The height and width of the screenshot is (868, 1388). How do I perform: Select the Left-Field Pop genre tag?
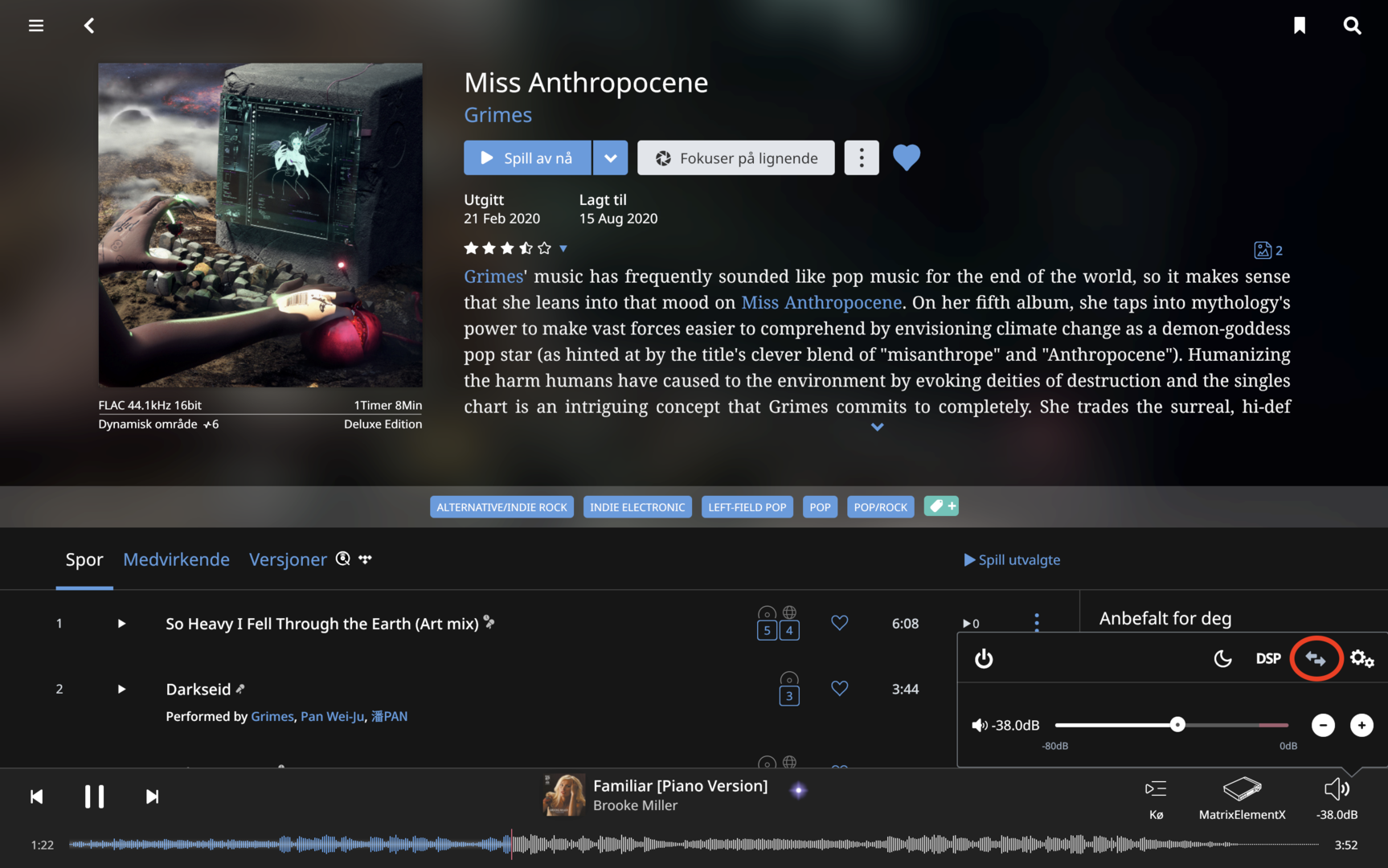tap(747, 507)
